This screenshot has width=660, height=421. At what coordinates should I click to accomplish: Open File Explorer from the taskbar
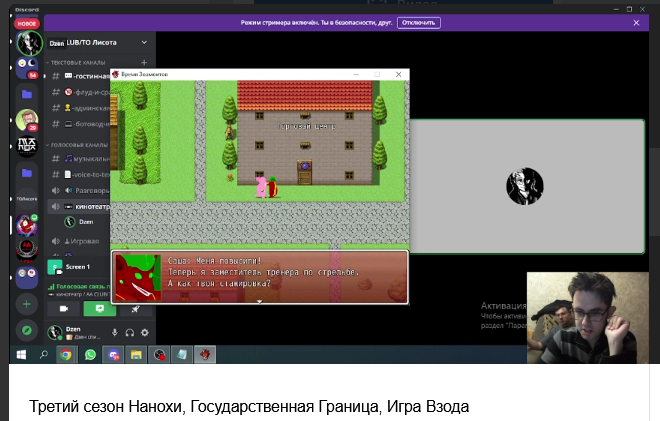tap(136, 355)
